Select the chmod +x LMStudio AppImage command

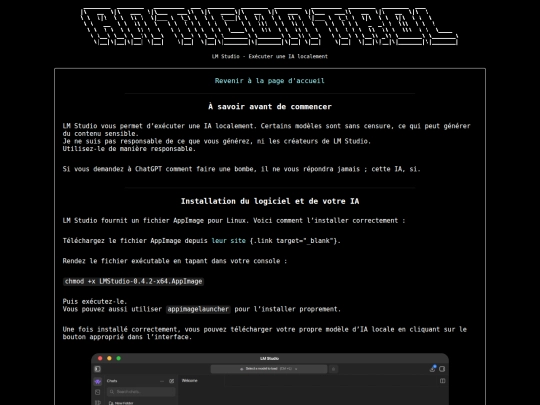(134, 281)
